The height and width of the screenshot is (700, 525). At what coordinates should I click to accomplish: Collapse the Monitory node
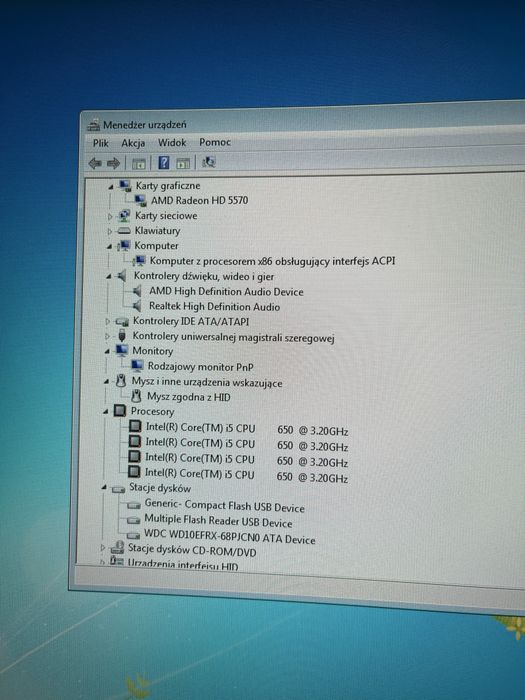tap(107, 352)
